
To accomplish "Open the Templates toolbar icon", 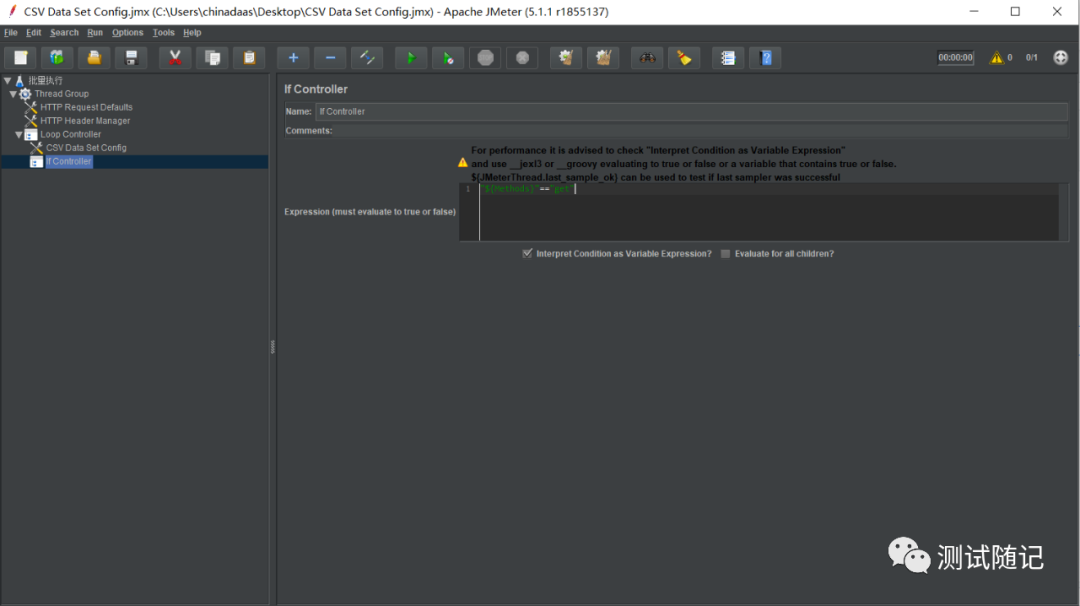I will pos(57,58).
